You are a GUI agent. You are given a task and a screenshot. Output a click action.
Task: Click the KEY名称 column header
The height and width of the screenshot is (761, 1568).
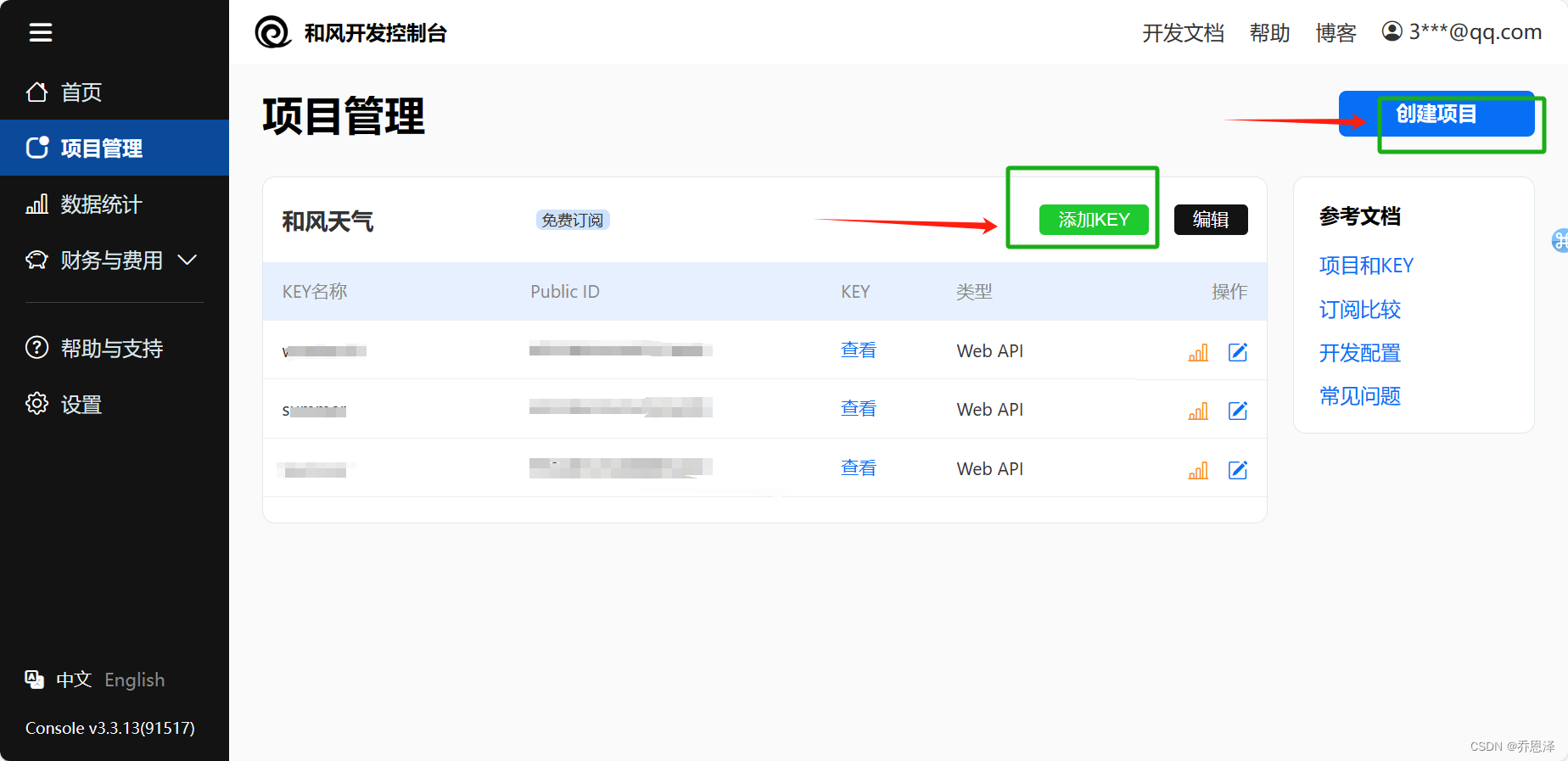point(315,292)
